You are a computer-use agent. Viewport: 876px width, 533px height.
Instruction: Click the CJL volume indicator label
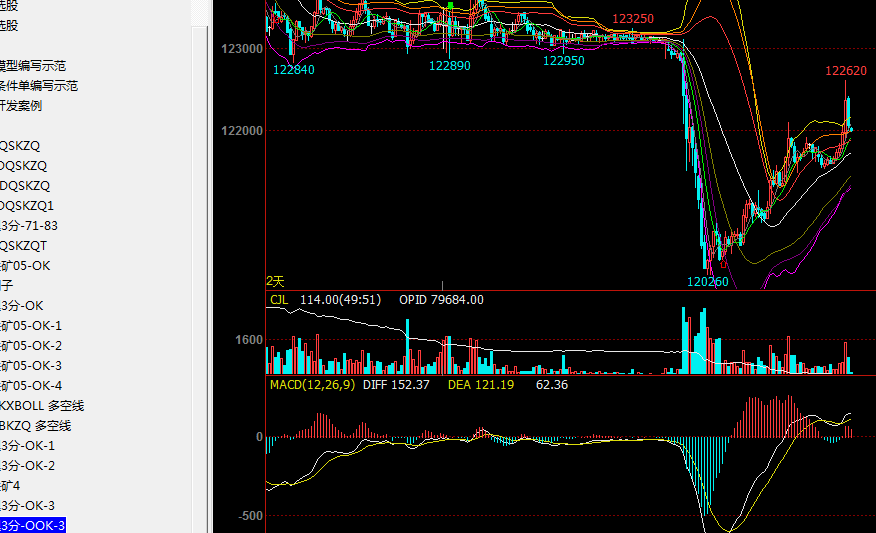tap(278, 299)
